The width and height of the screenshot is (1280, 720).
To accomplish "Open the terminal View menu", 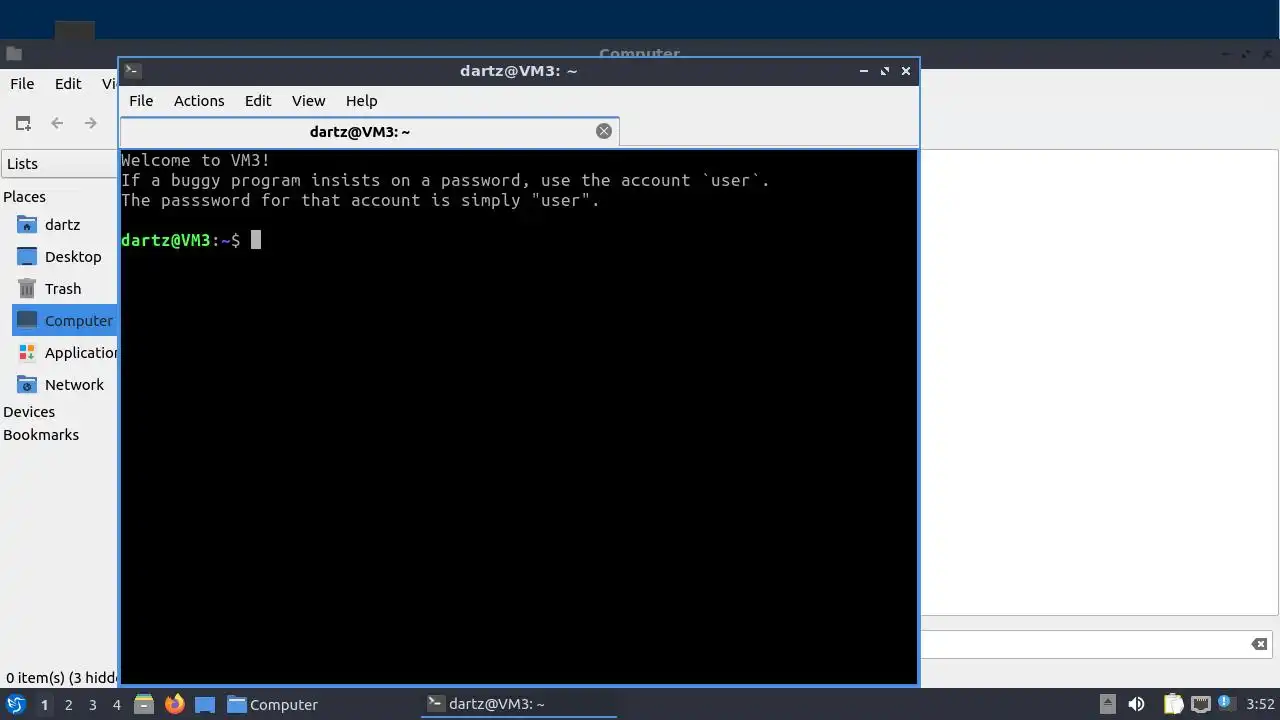I will (308, 101).
